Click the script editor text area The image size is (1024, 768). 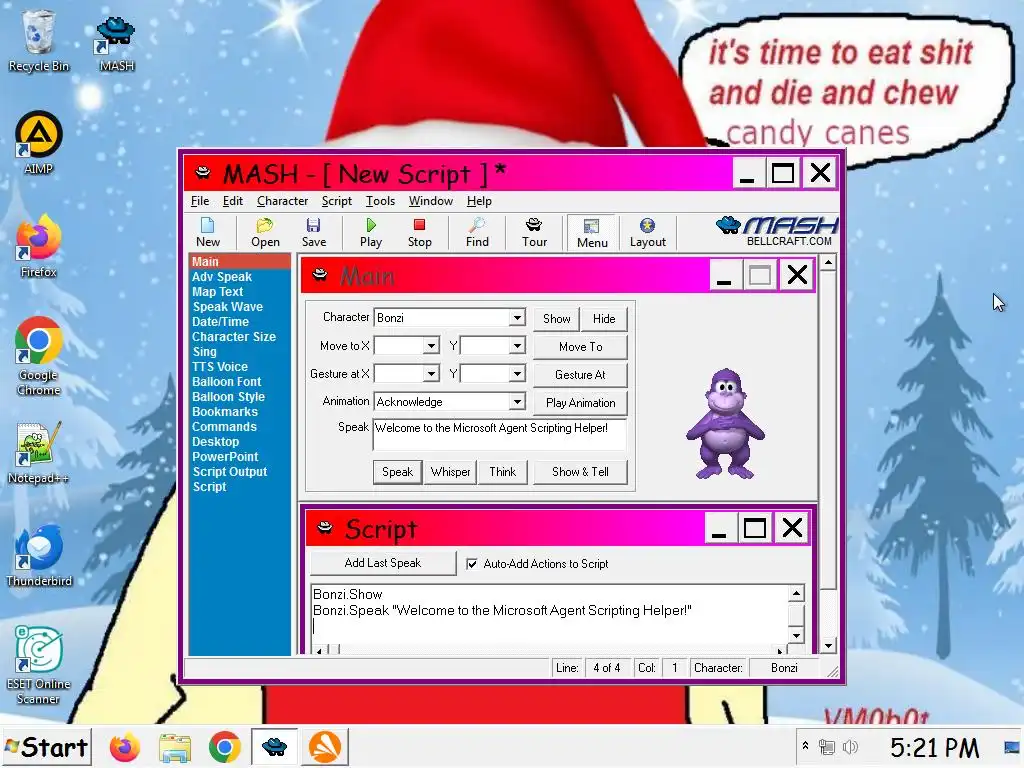coord(550,614)
